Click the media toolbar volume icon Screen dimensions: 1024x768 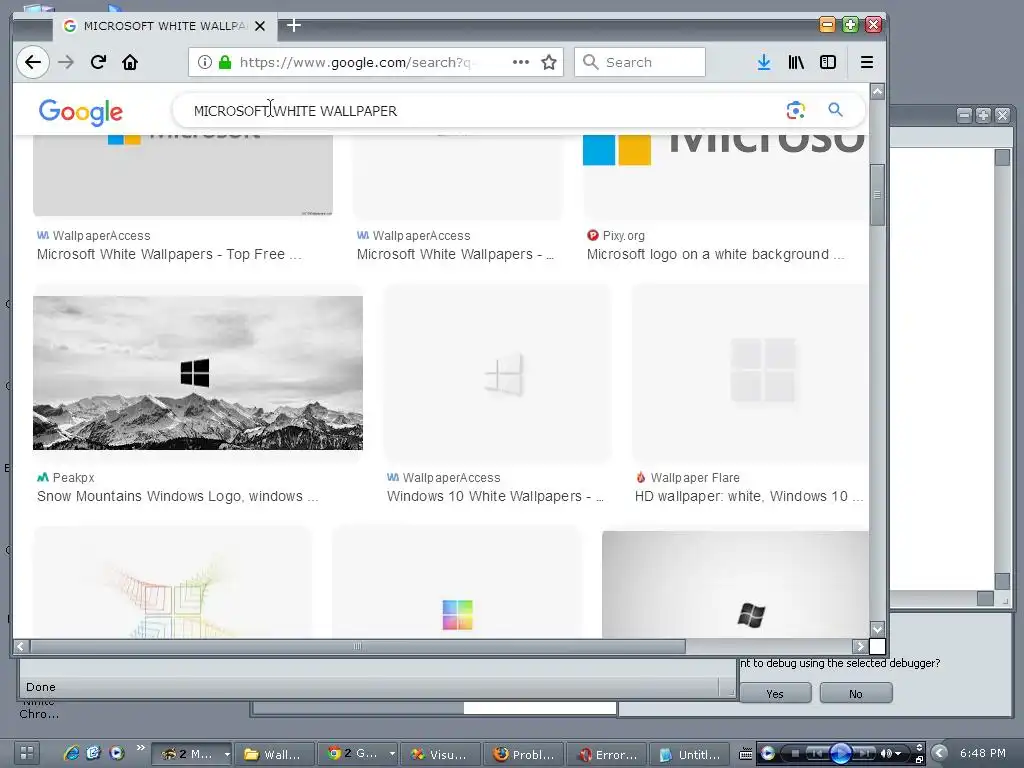887,753
